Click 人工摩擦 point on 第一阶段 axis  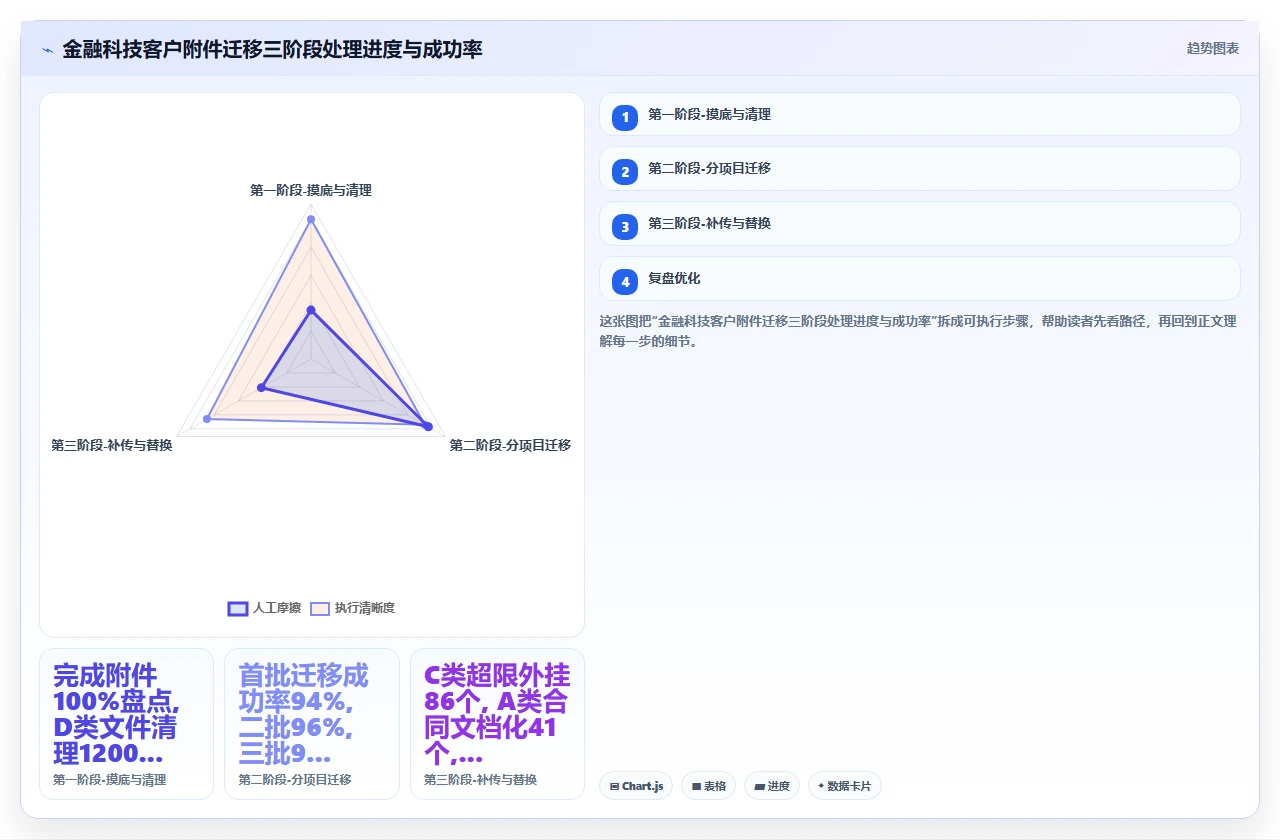click(x=311, y=310)
